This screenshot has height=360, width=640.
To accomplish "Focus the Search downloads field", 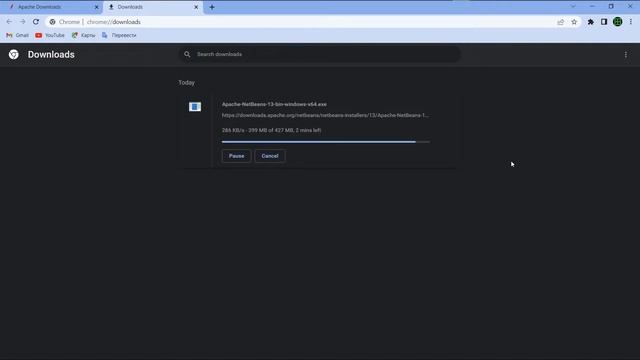I will click(x=319, y=54).
